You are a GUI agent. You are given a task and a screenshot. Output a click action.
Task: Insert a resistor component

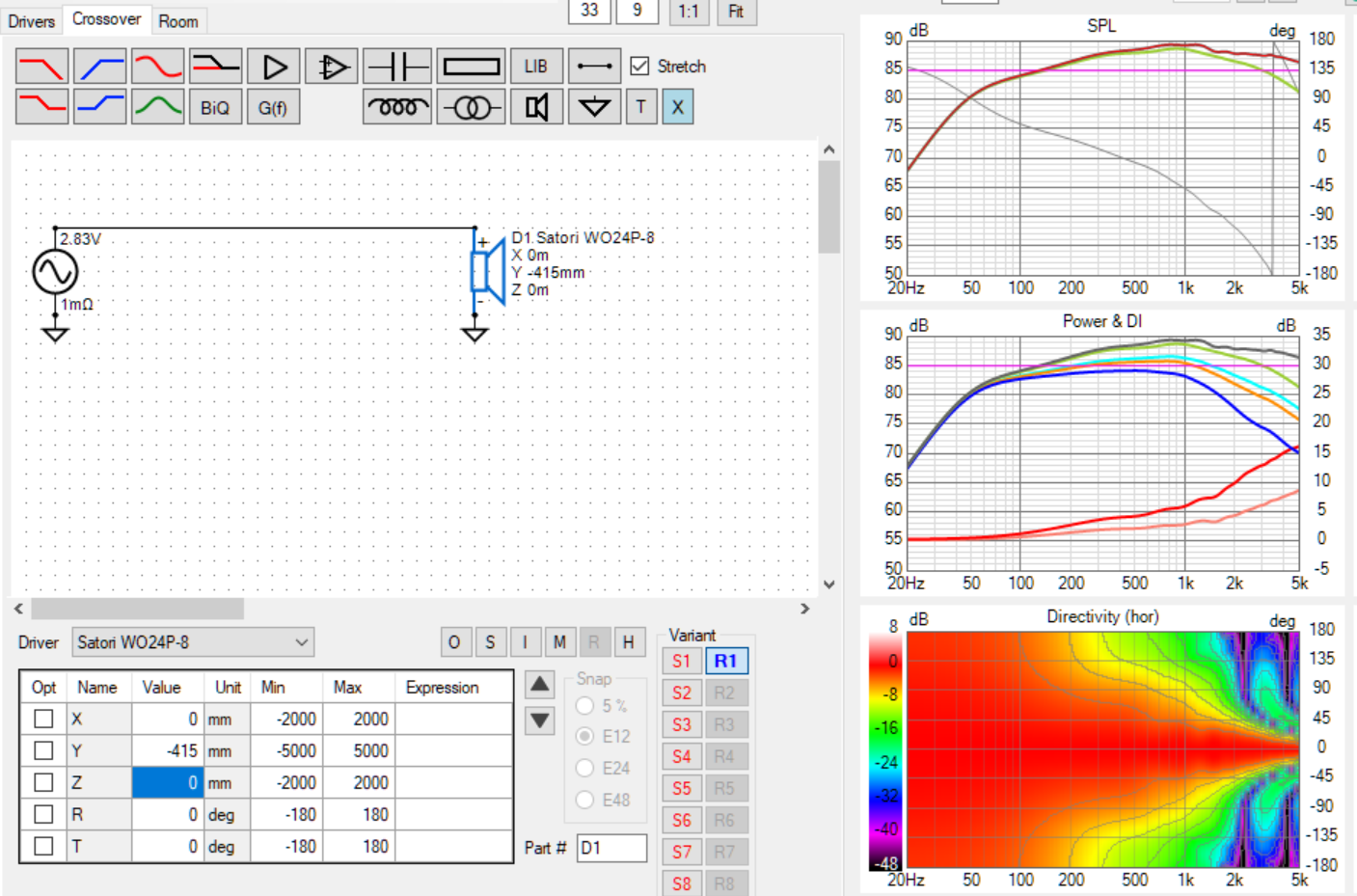[471, 67]
